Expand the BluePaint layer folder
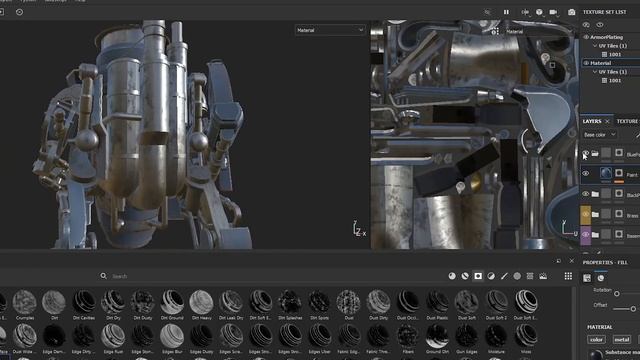 (x=595, y=153)
